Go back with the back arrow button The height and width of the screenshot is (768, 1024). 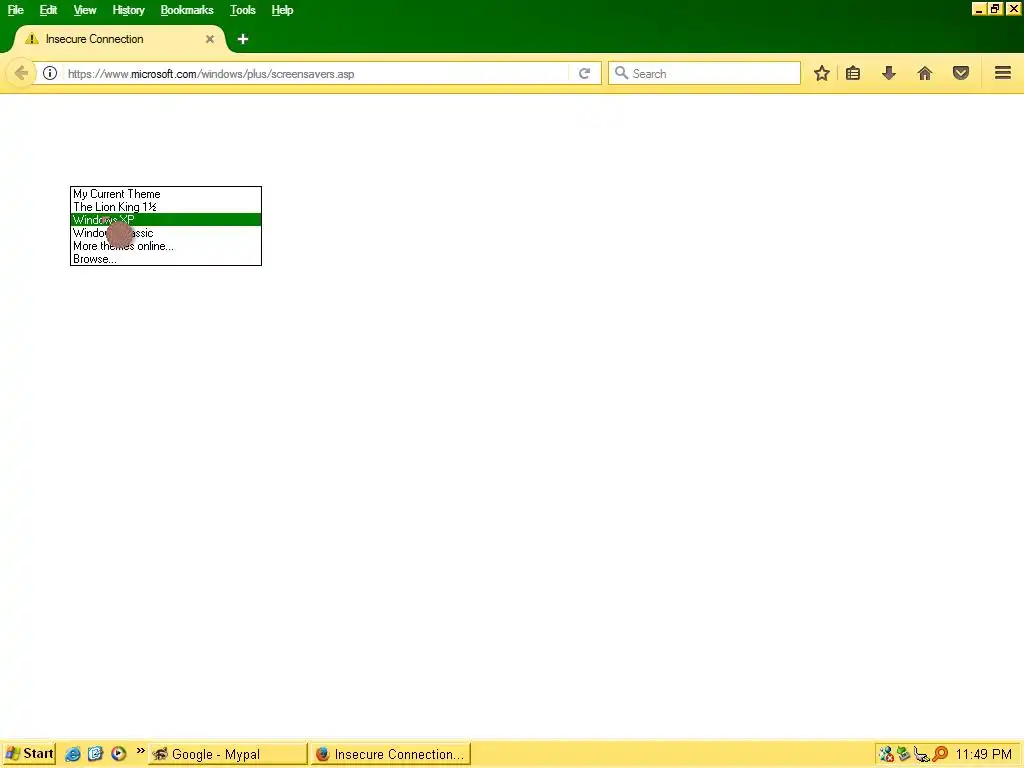[20, 73]
